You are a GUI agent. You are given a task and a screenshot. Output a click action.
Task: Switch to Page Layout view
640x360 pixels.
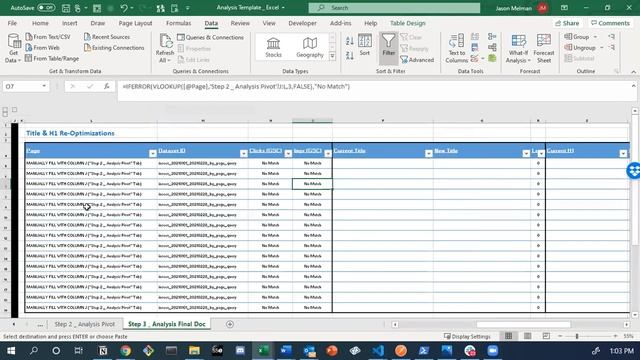(x=527, y=336)
